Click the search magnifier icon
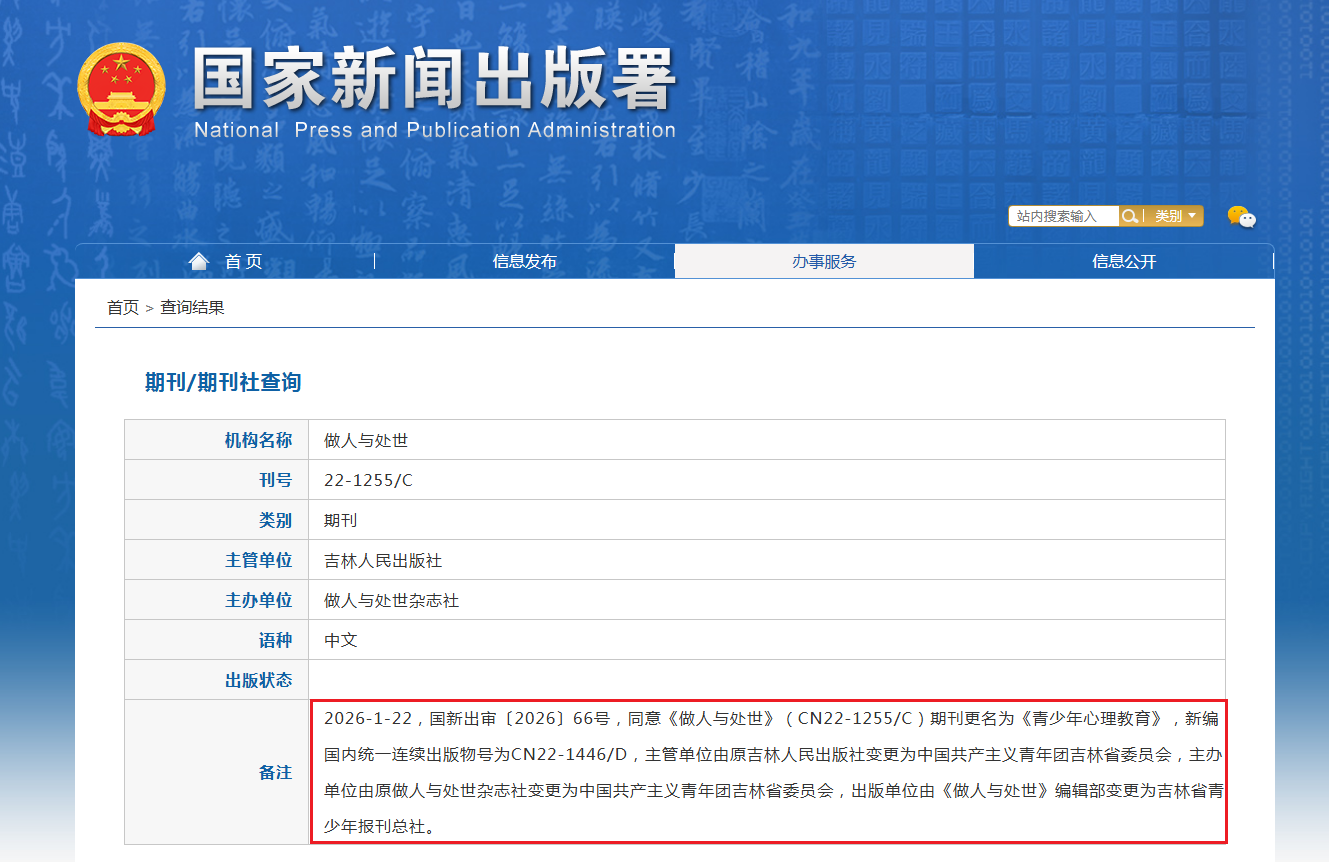 pos(1129,216)
